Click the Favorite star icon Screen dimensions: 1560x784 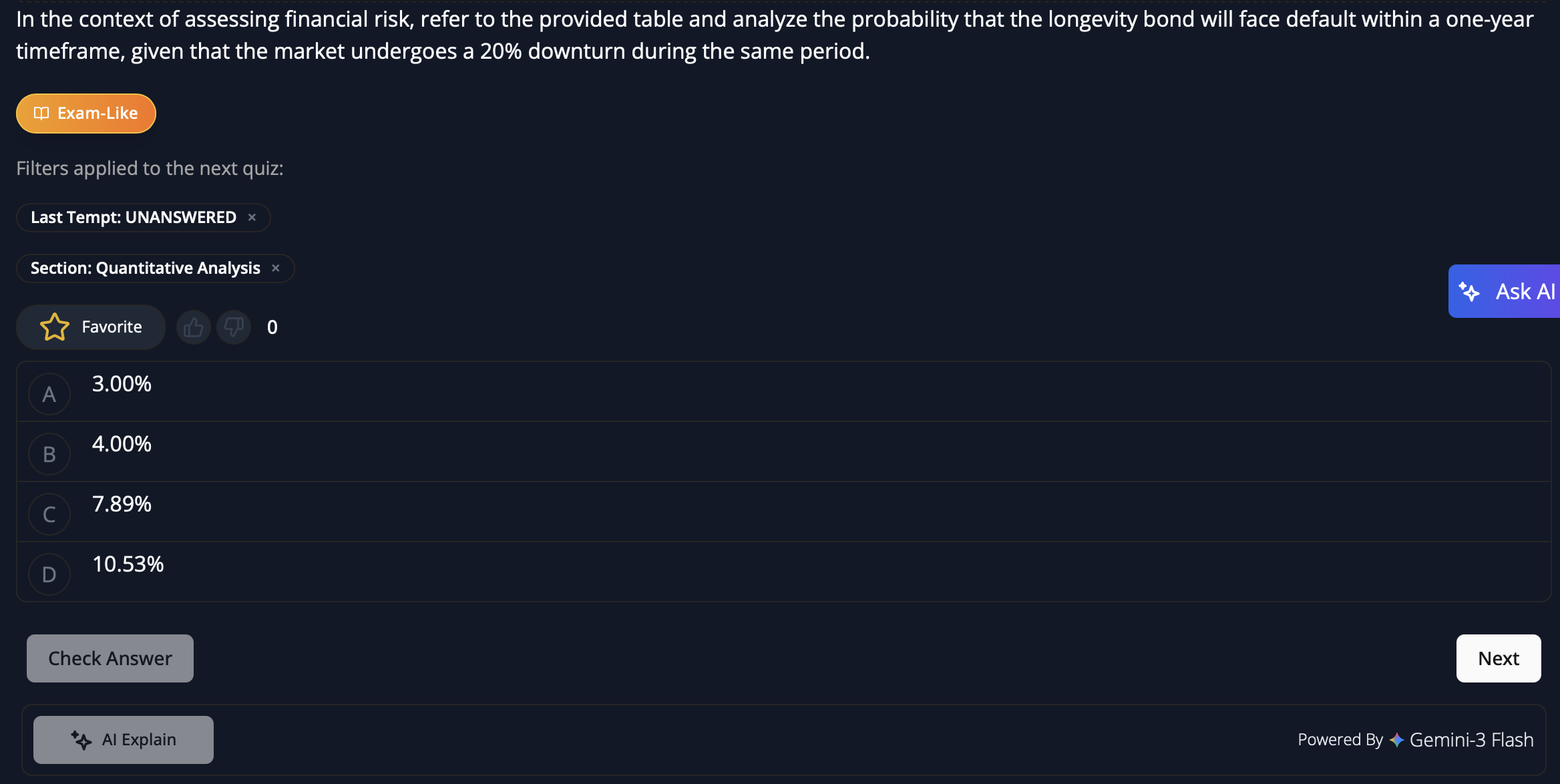(x=55, y=327)
